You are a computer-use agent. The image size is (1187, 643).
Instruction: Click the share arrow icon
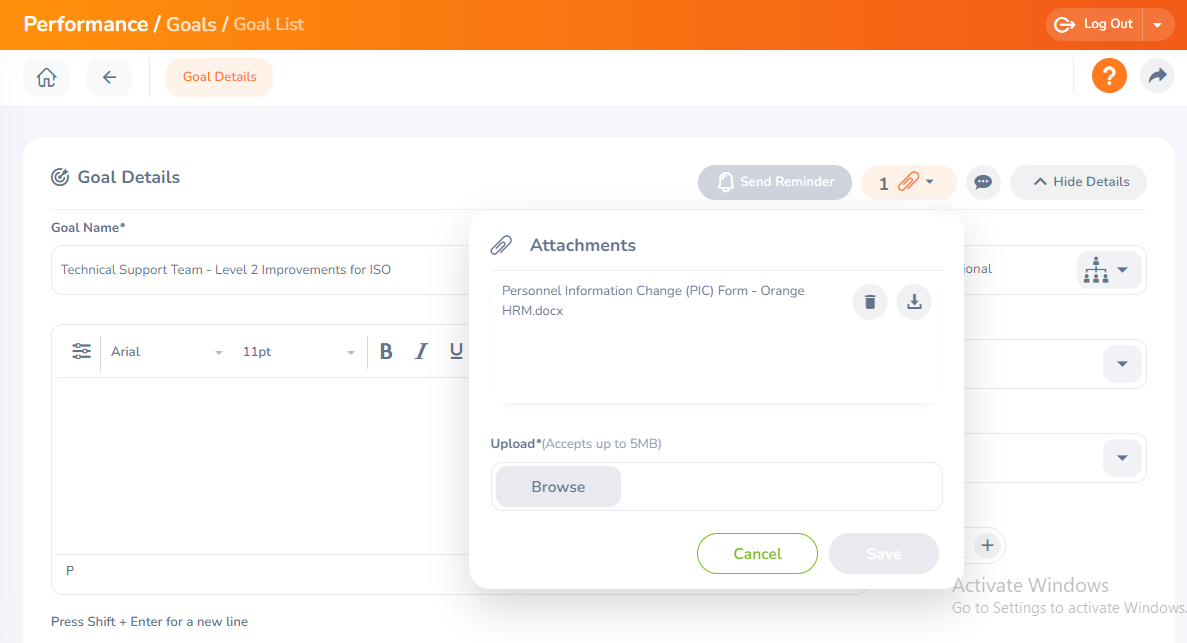[1157, 75]
